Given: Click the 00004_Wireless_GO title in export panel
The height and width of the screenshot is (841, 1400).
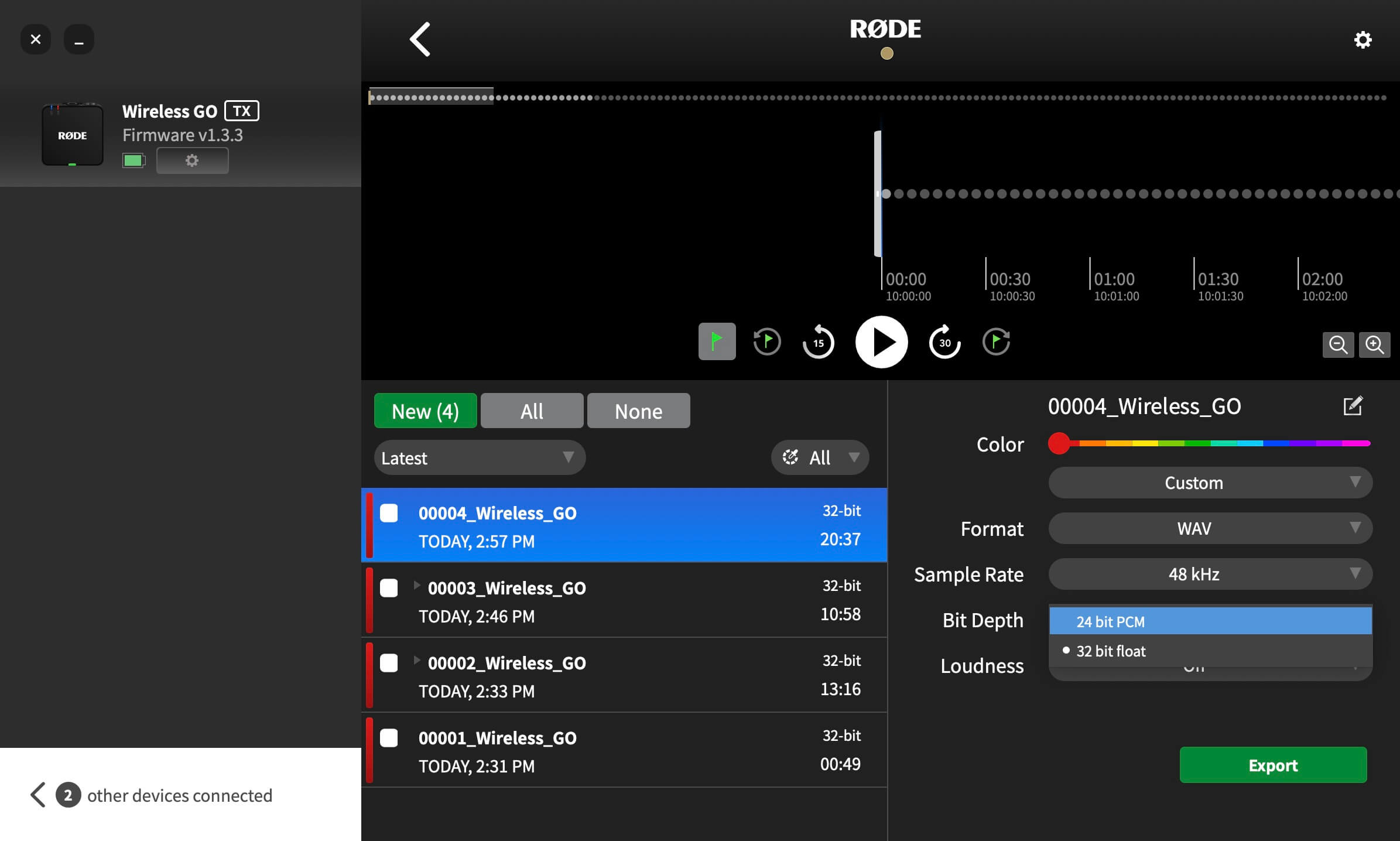Looking at the screenshot, I should tap(1144, 406).
